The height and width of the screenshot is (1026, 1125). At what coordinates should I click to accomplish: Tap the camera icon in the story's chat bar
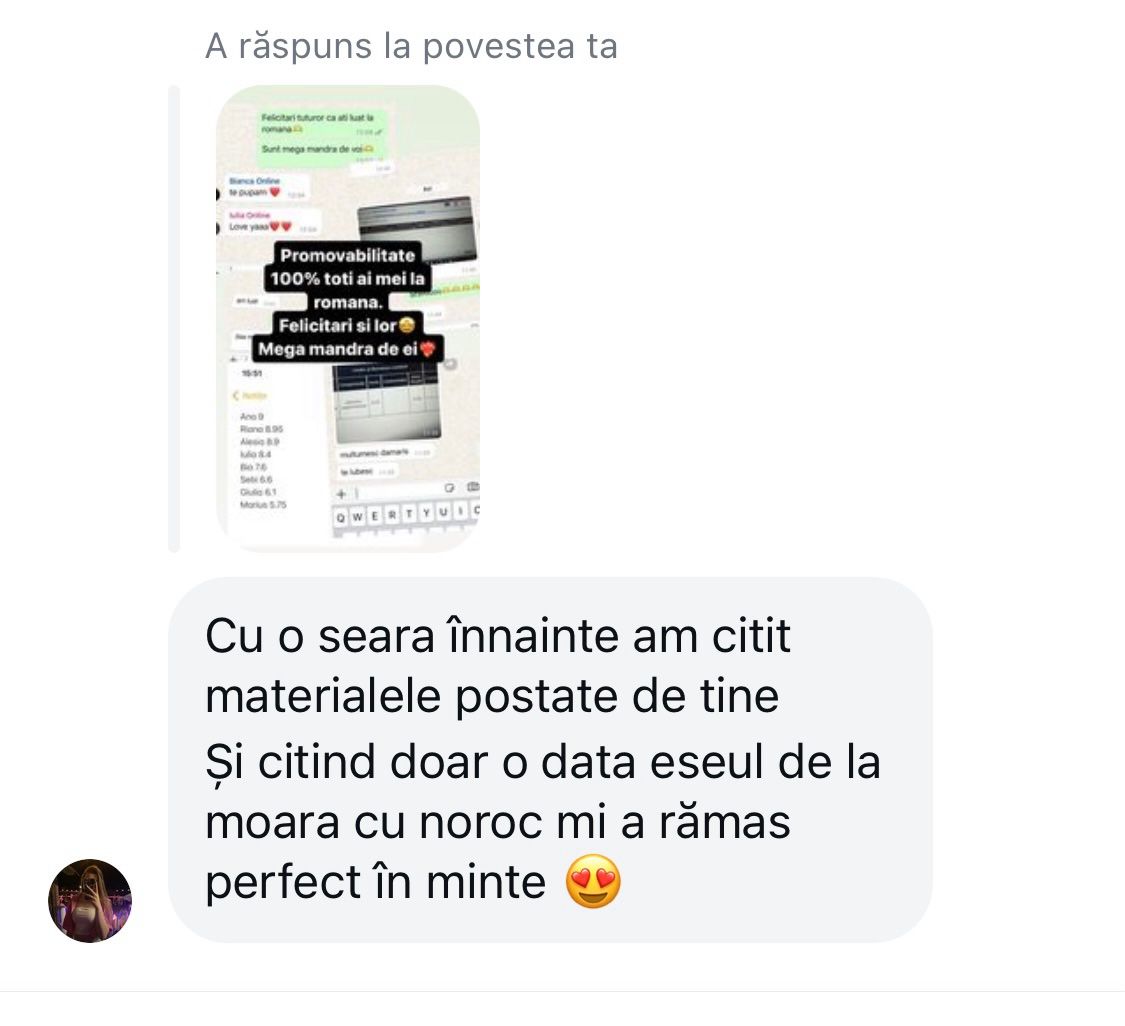pos(473,486)
